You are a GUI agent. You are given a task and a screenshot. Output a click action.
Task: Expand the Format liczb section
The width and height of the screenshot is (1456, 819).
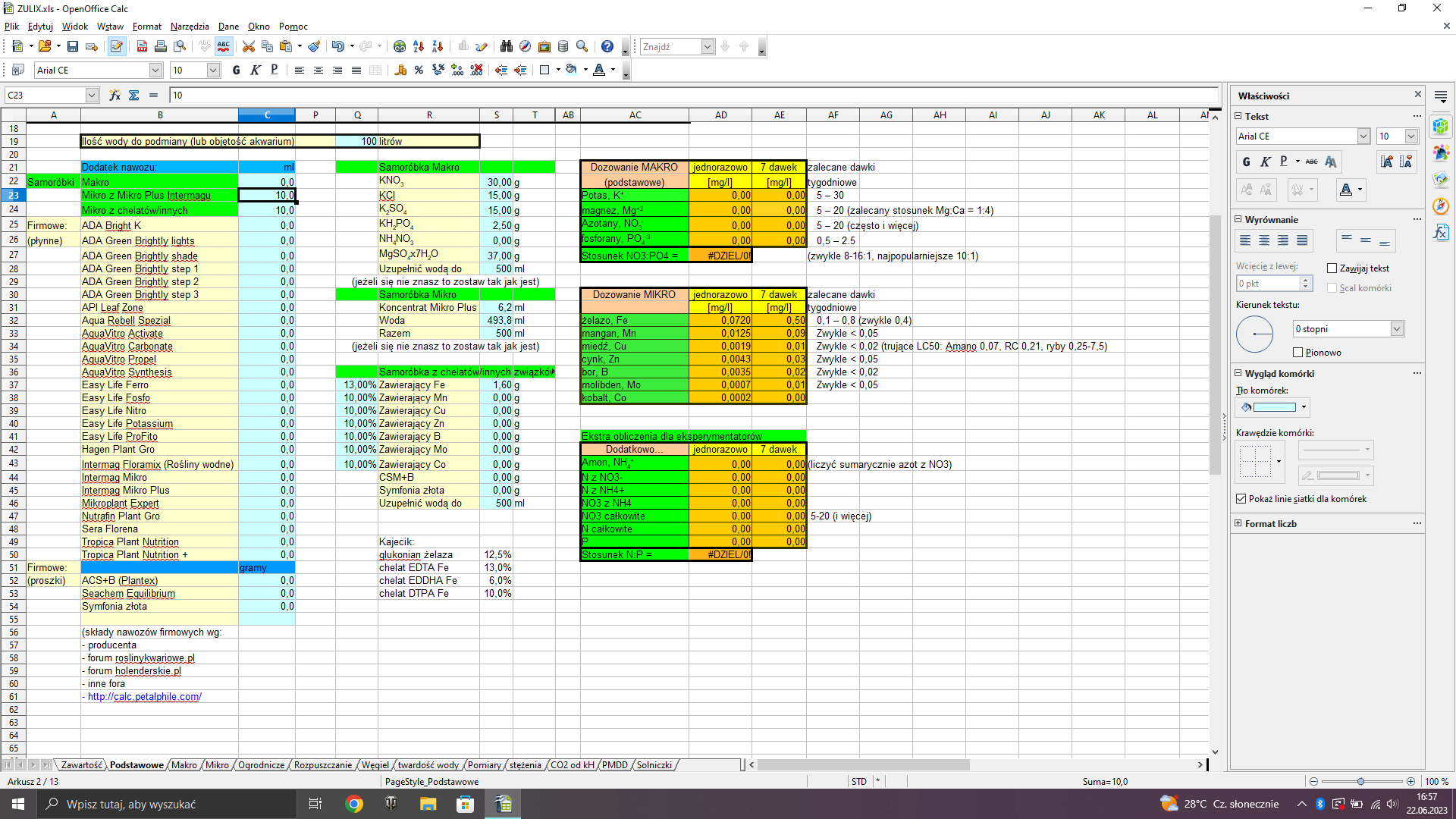point(1238,524)
